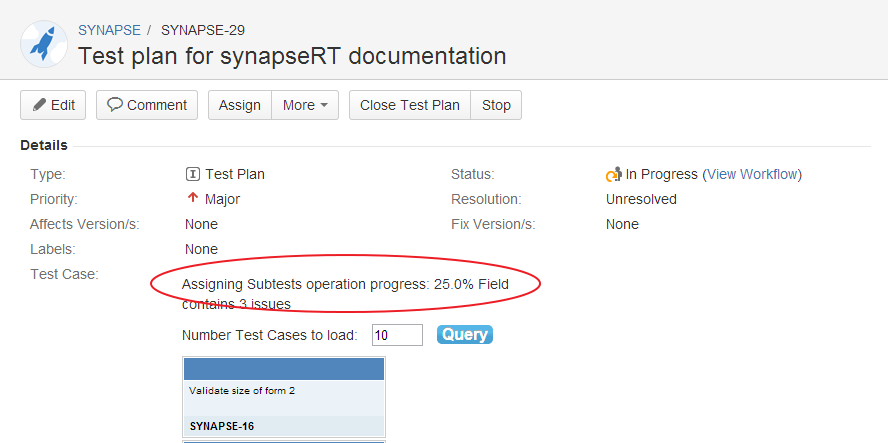Click the SYNAPSE project rocket avatar
Image resolution: width=888 pixels, height=443 pixels.
click(x=44, y=43)
